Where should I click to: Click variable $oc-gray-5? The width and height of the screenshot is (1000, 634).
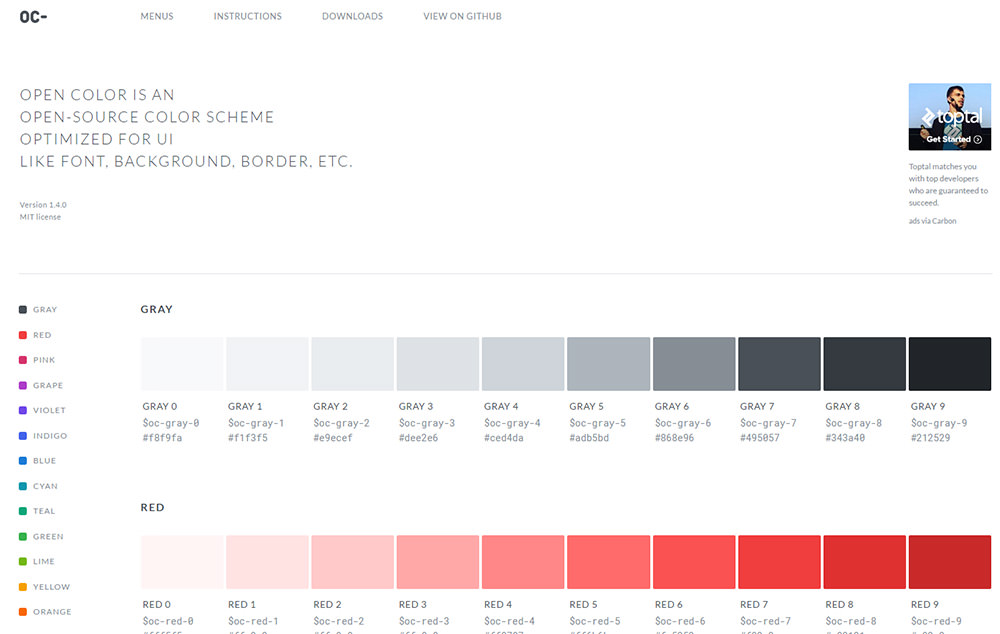[x=598, y=423]
